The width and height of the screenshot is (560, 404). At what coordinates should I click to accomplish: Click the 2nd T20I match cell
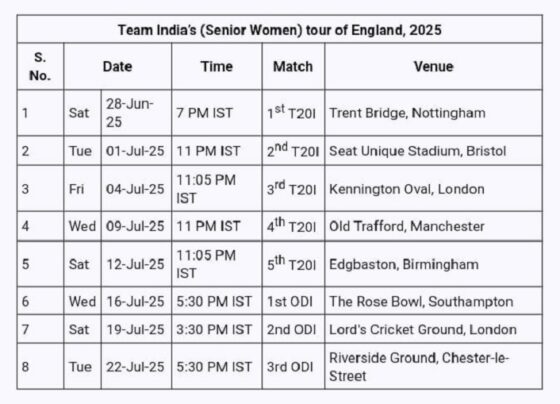(x=293, y=151)
